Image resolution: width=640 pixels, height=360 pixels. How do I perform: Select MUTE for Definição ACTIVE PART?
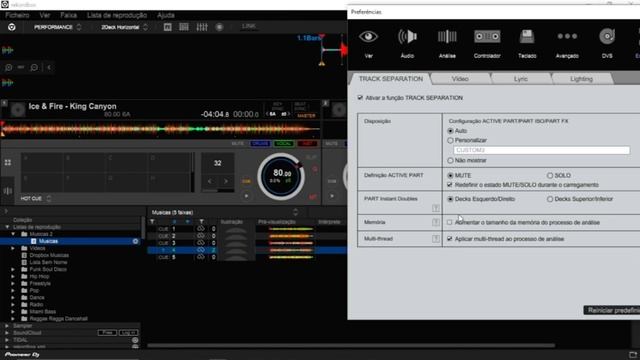pyautogui.click(x=450, y=176)
